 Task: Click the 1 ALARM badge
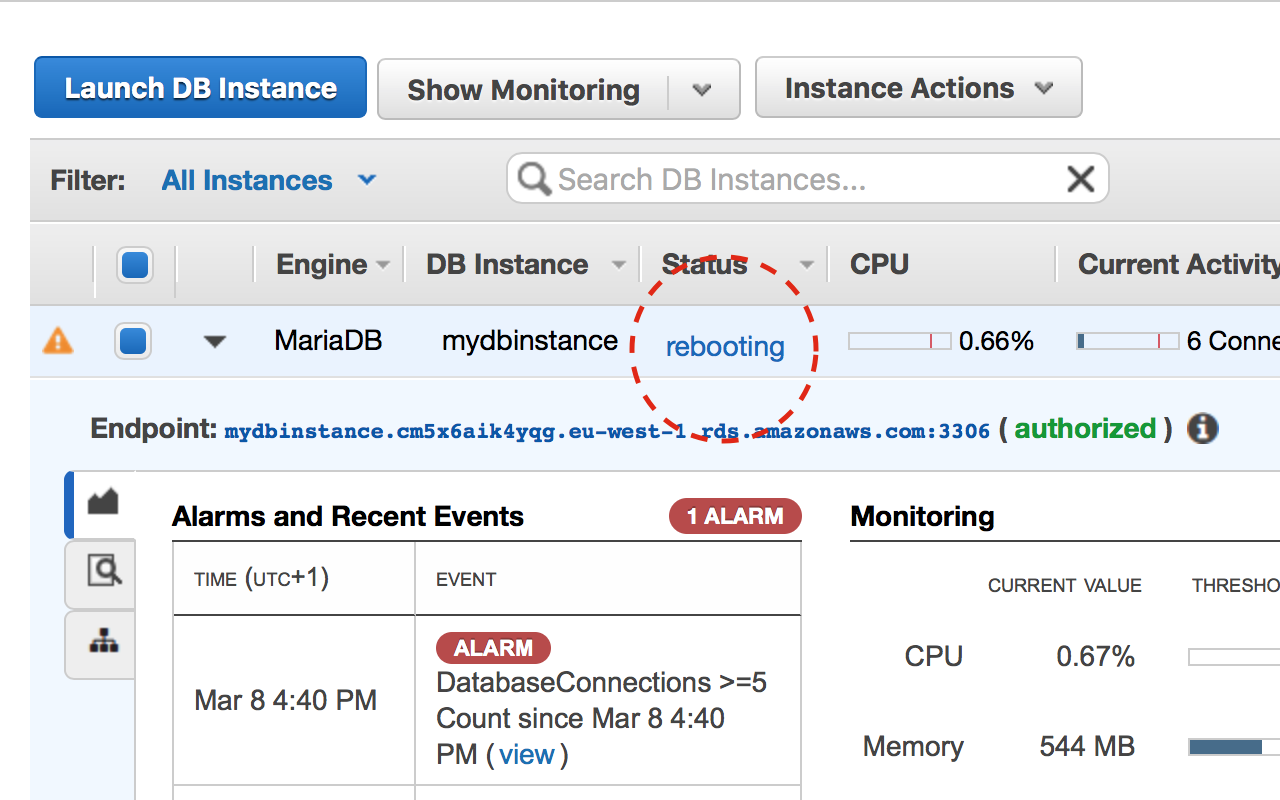tap(735, 516)
